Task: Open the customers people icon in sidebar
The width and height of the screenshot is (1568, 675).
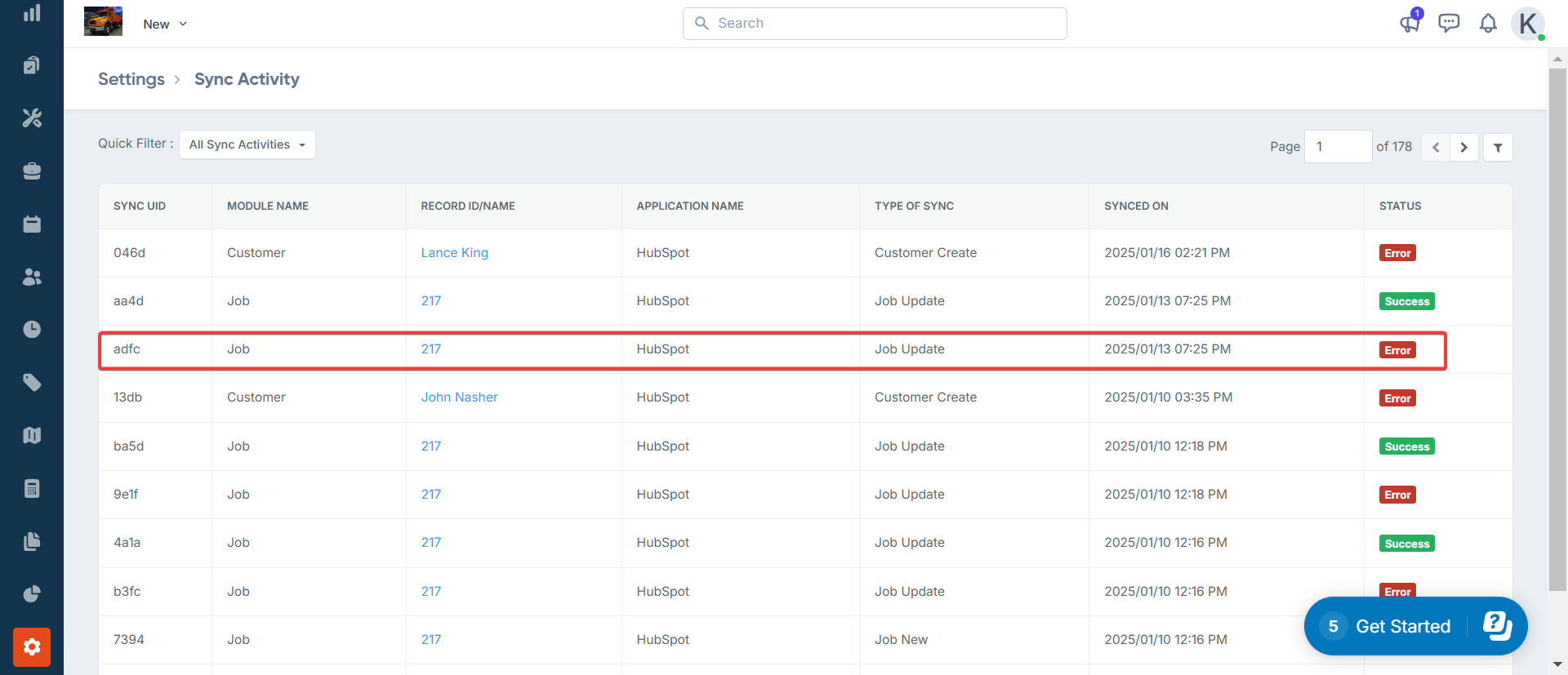Action: [32, 278]
